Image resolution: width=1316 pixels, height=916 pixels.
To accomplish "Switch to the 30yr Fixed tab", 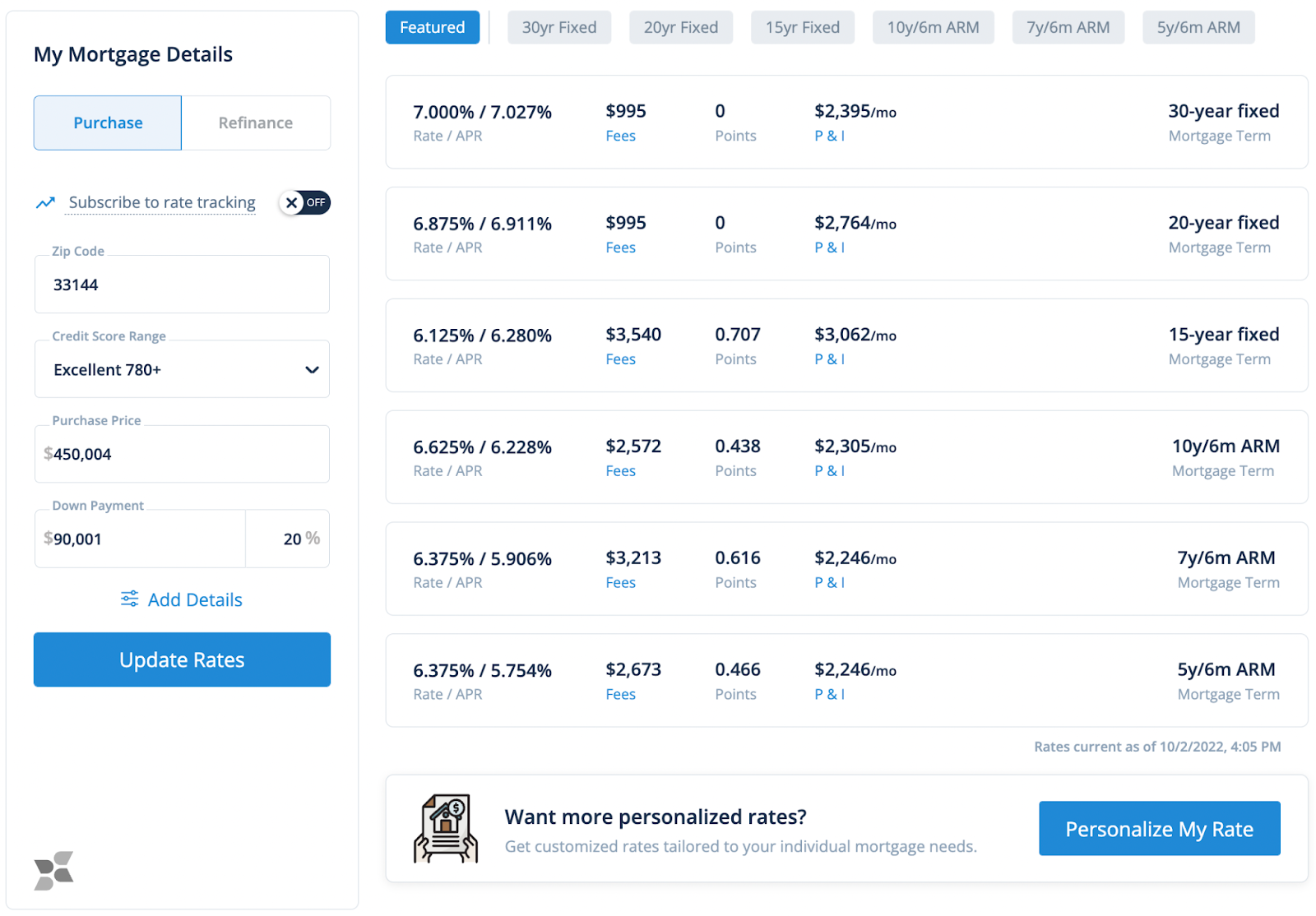I will pos(559,27).
